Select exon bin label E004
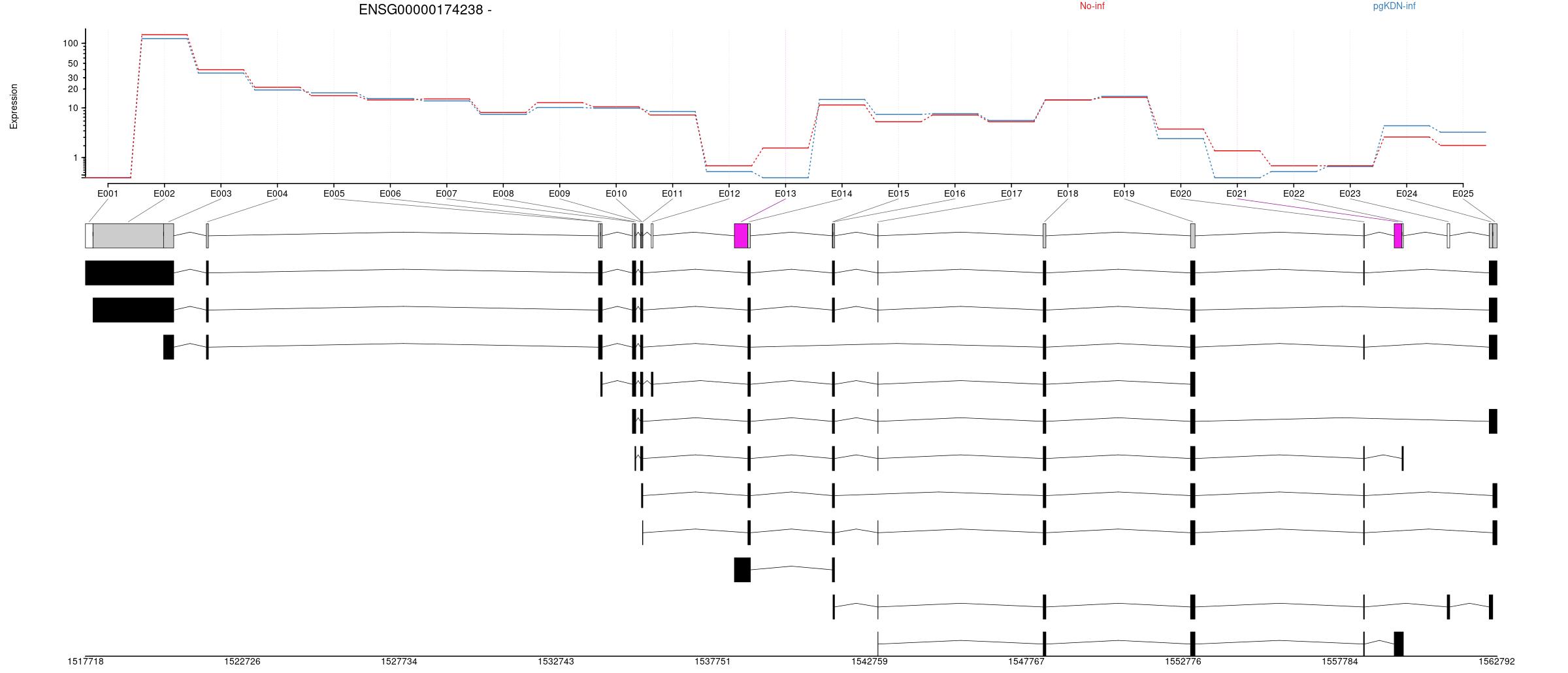Viewport: 1568px width, 673px height. pos(277,193)
